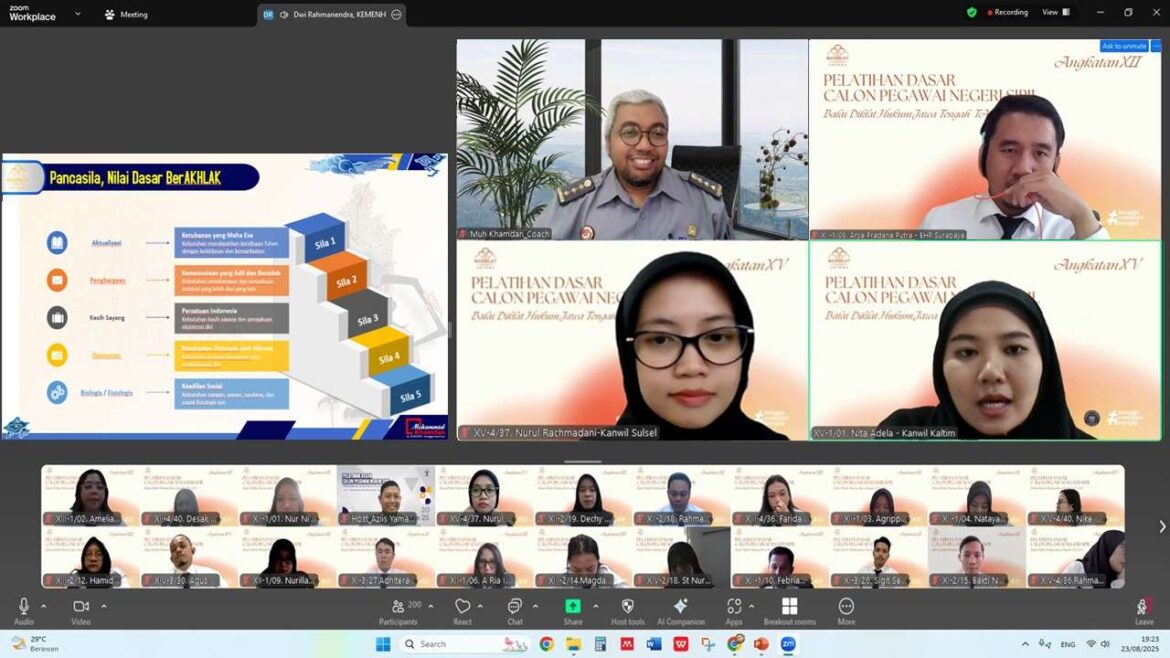The image size is (1170, 658).
Task: Click the Ask to unmute button
Action: click(1124, 46)
